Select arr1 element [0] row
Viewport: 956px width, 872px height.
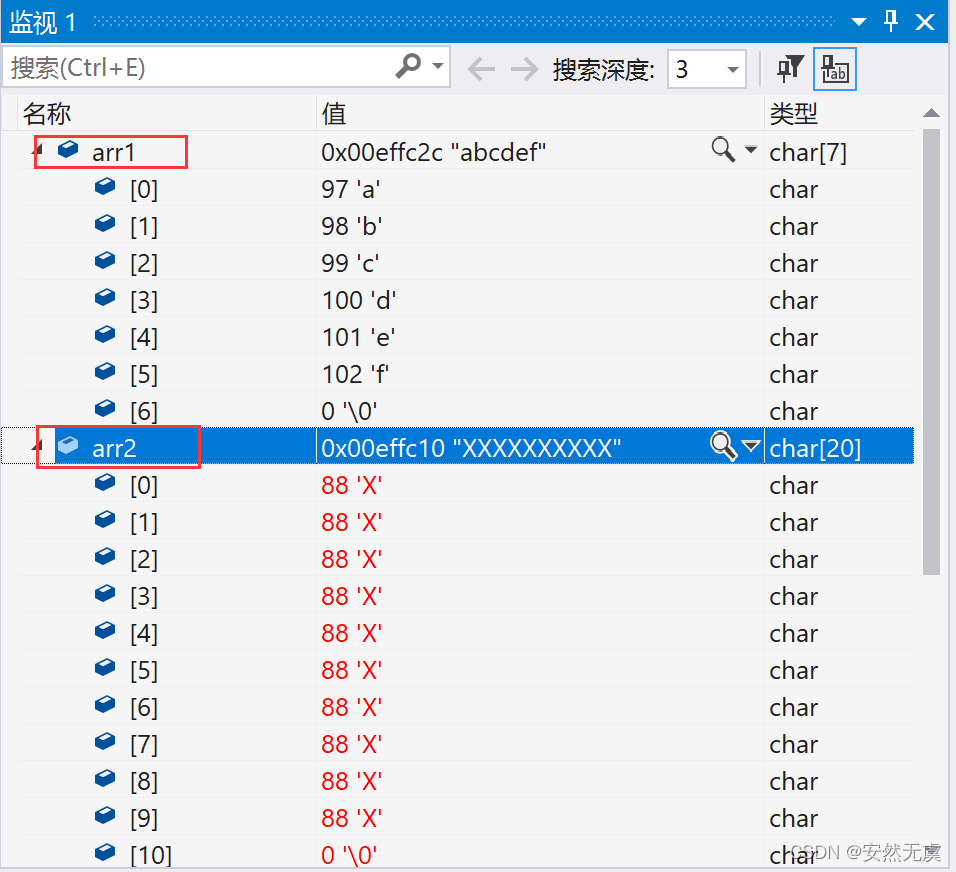465,189
